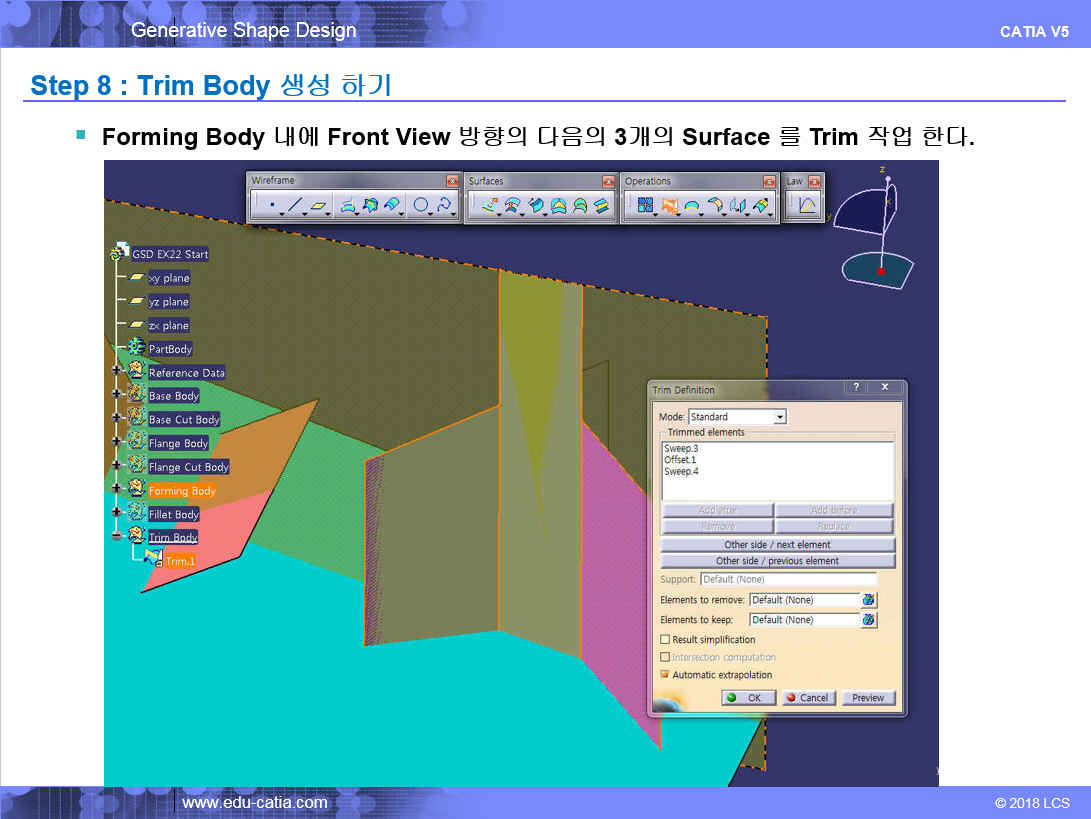Viewport: 1091px width, 819px height.
Task: Select Trim.1 in the specification tree
Action: (x=180, y=562)
